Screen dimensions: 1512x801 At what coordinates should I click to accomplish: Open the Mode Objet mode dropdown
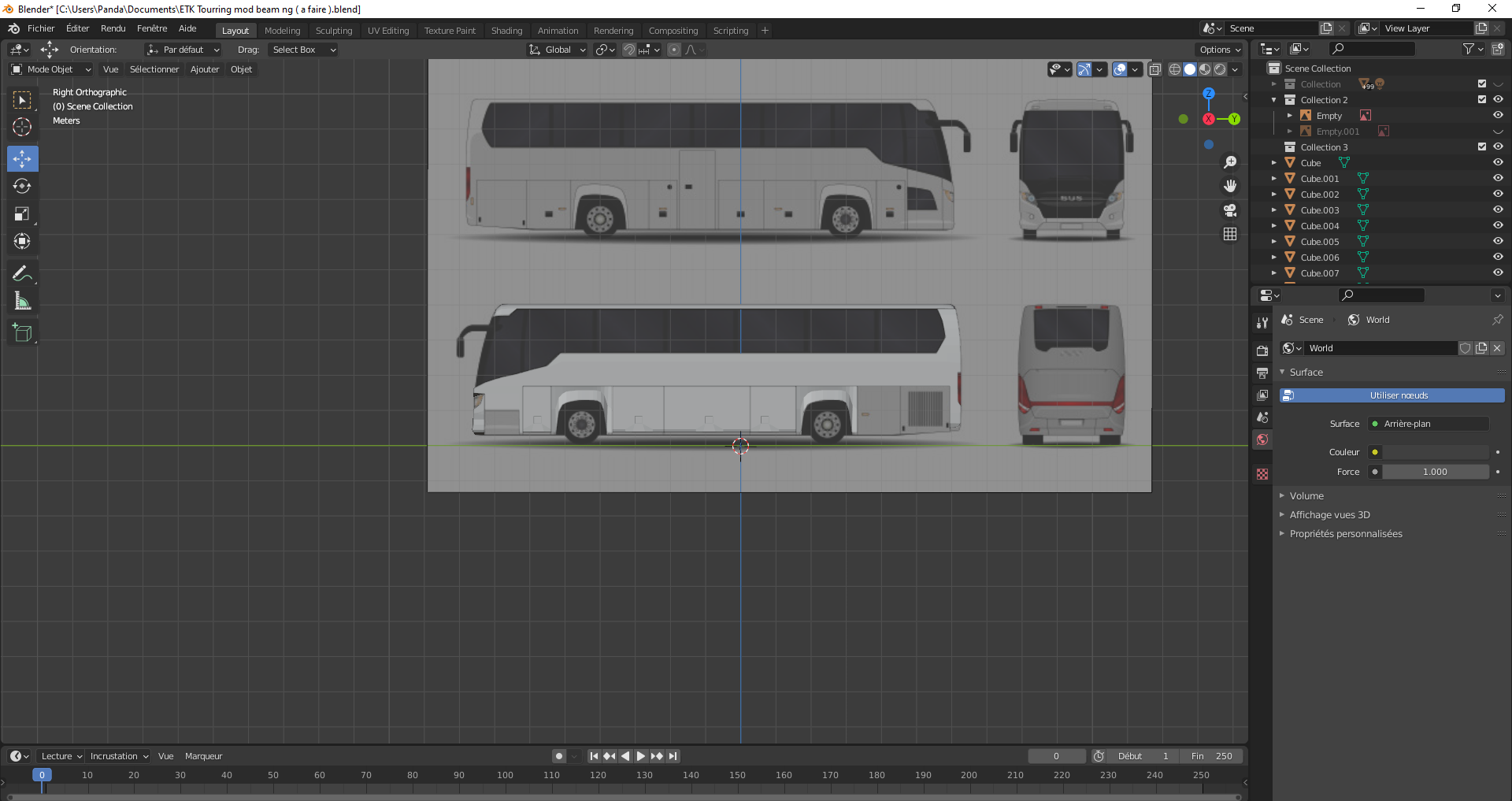[x=51, y=69]
